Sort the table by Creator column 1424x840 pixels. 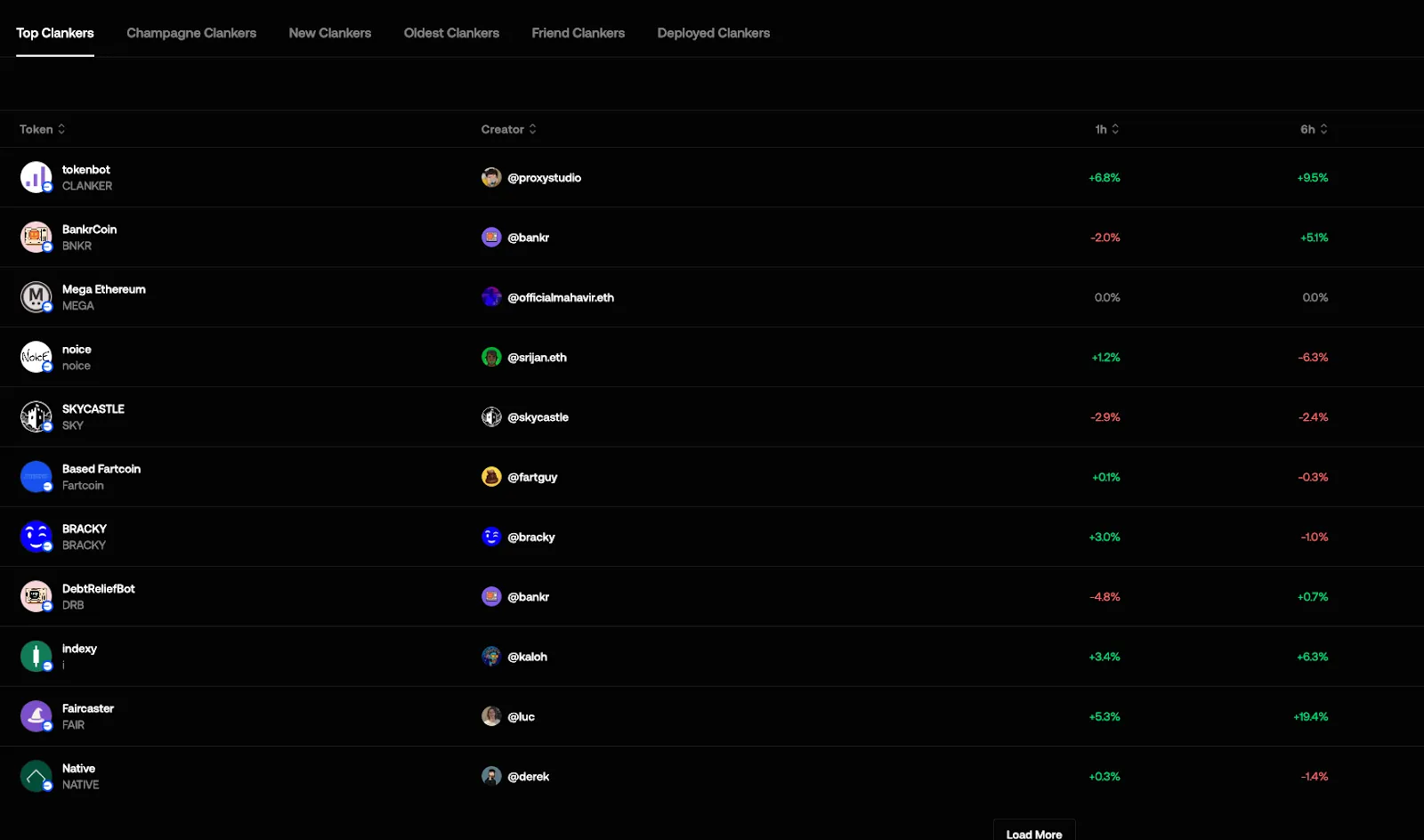pyautogui.click(x=509, y=129)
